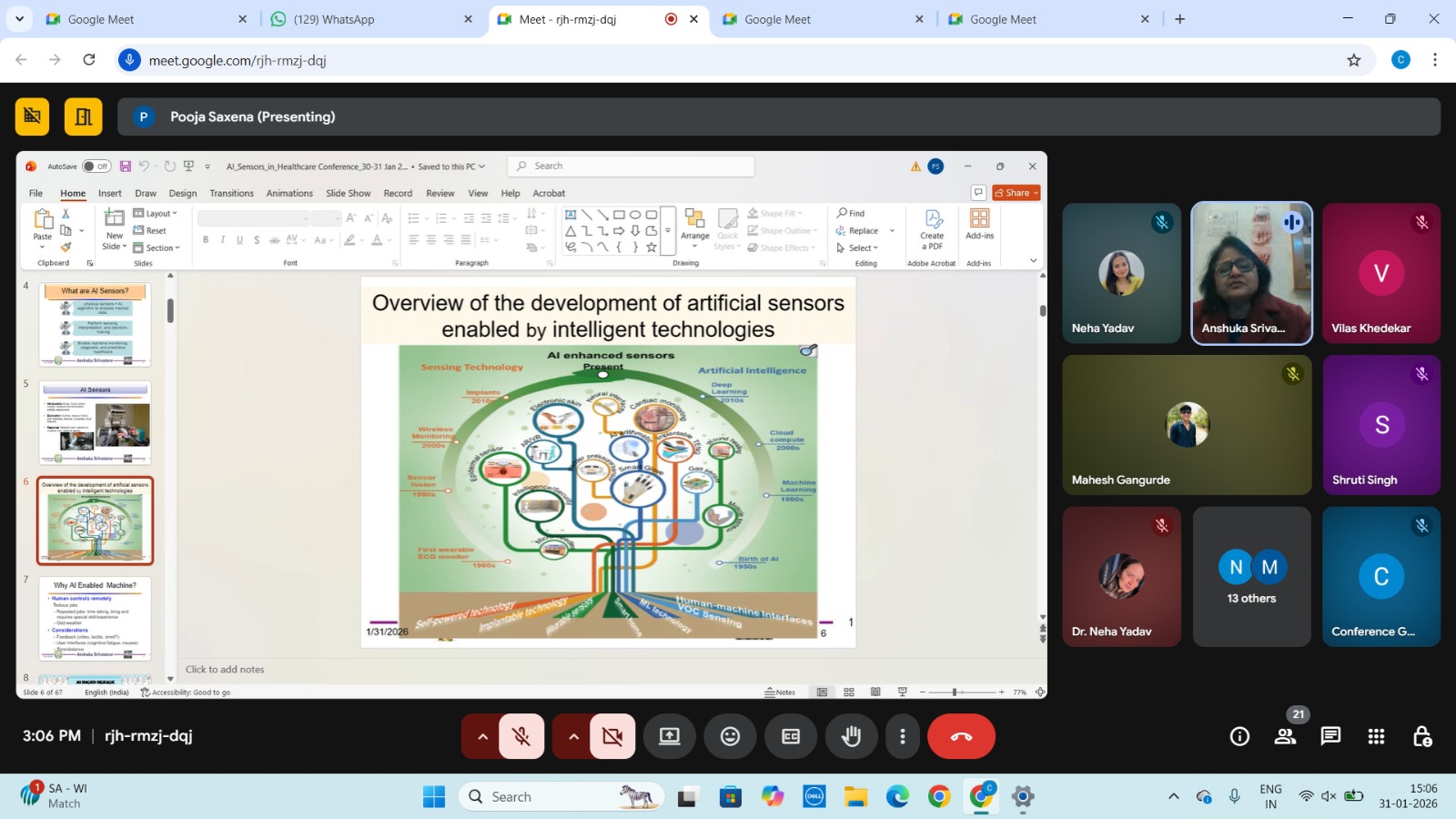
Task: Raise hand using the hand button
Action: click(851, 736)
